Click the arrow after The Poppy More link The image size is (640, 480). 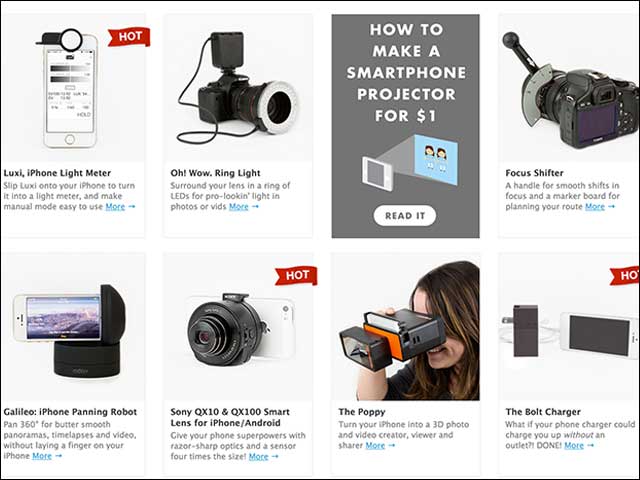pos(392,445)
